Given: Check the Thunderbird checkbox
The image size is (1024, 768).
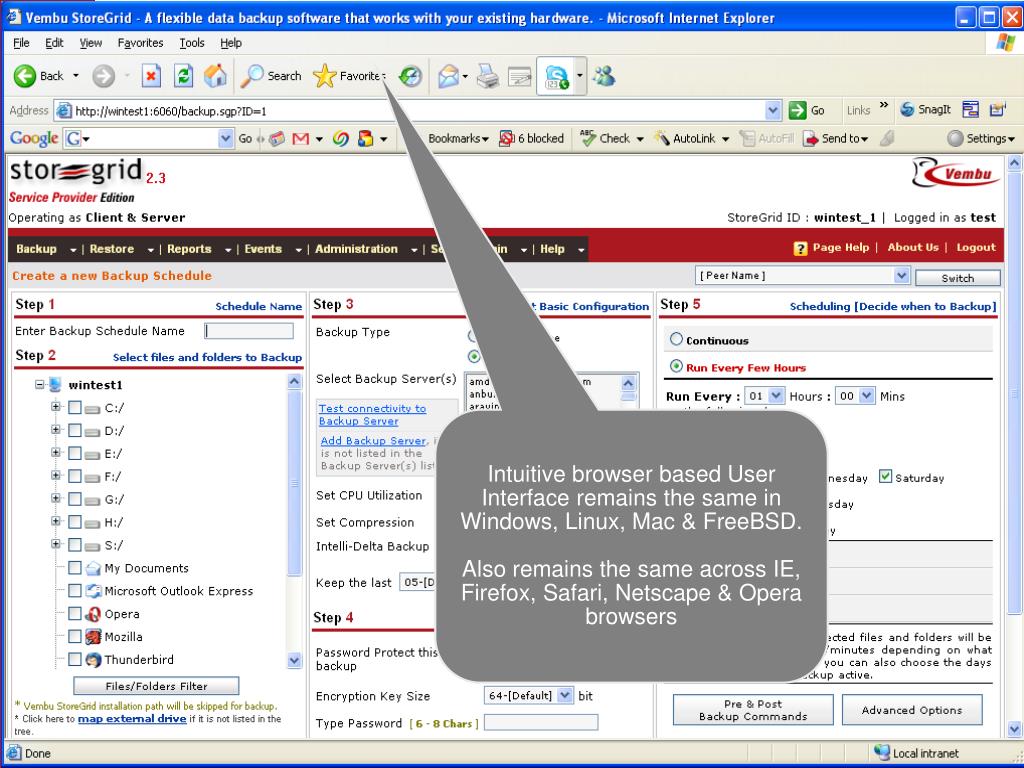Looking at the screenshot, I should click(74, 659).
